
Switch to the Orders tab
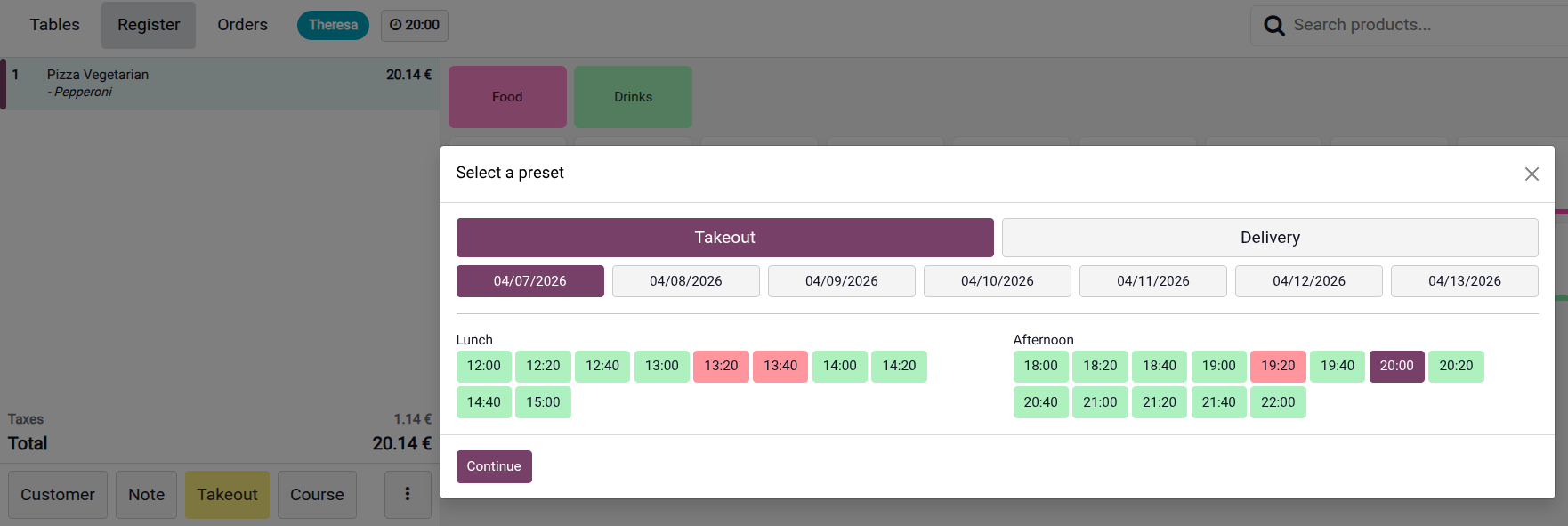pos(242,25)
